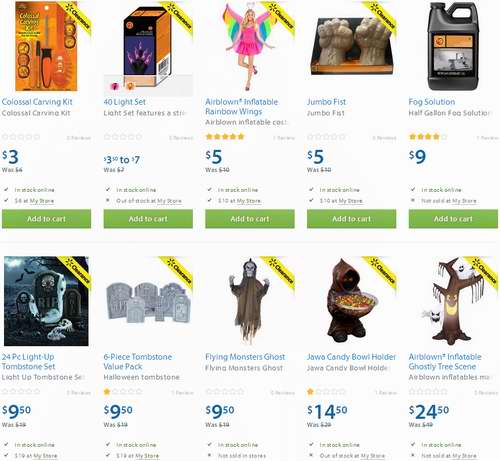Open the 24 Pc Light-Up Tombstone Set link
Screen dimensions: 500x461
[28, 362]
